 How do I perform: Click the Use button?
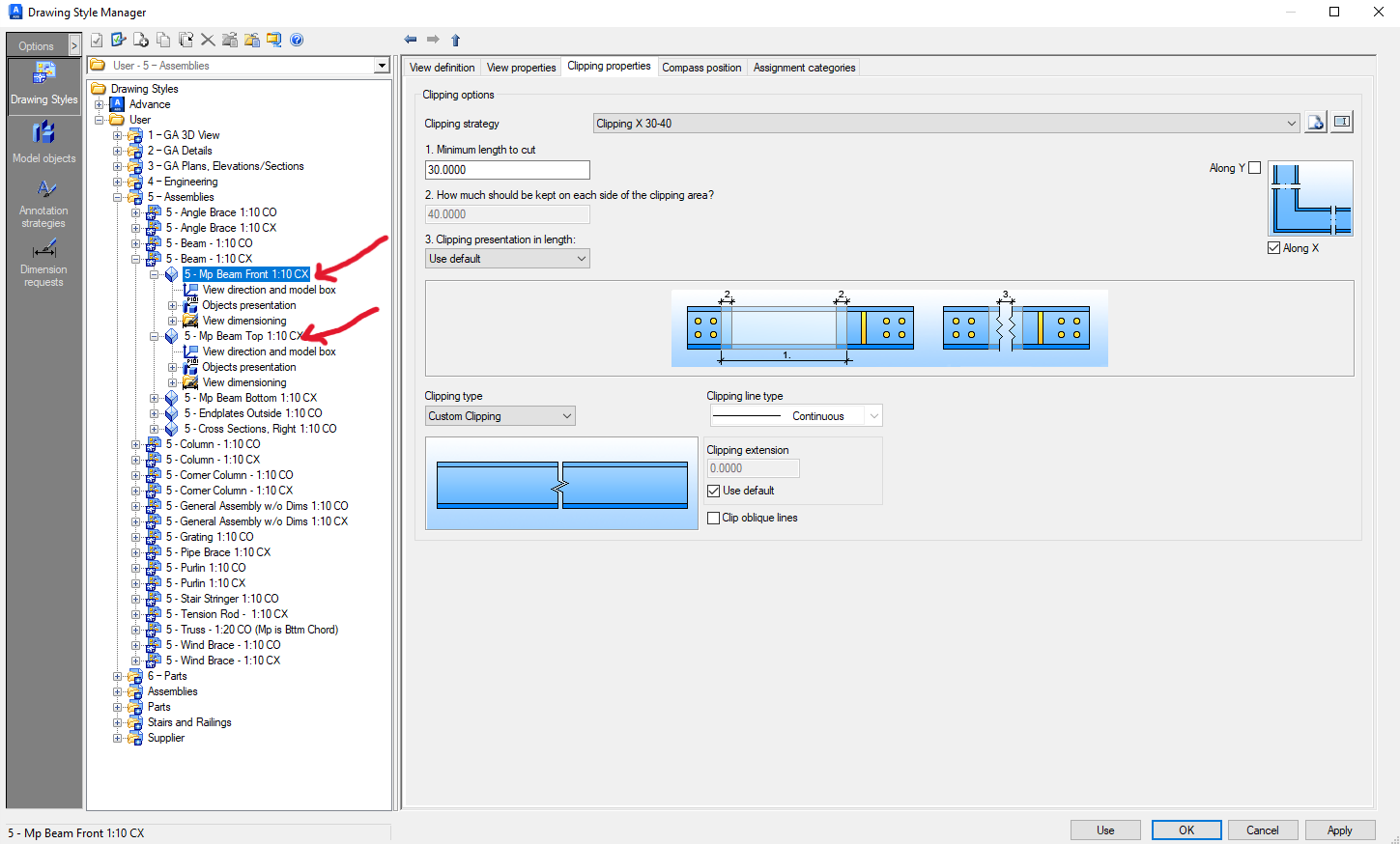tap(1105, 830)
